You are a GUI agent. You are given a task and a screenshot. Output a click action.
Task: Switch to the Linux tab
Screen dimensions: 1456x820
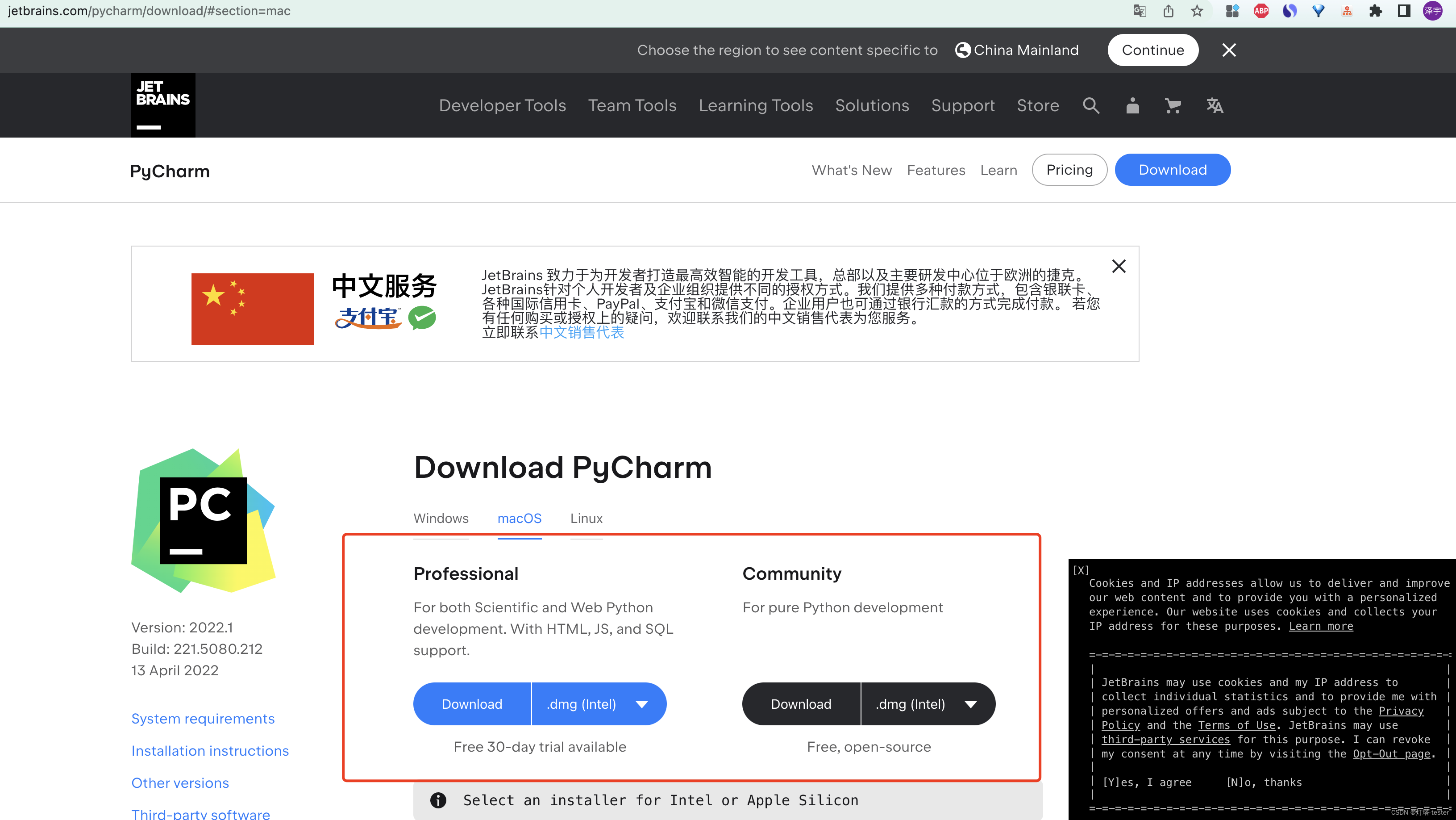(586, 519)
